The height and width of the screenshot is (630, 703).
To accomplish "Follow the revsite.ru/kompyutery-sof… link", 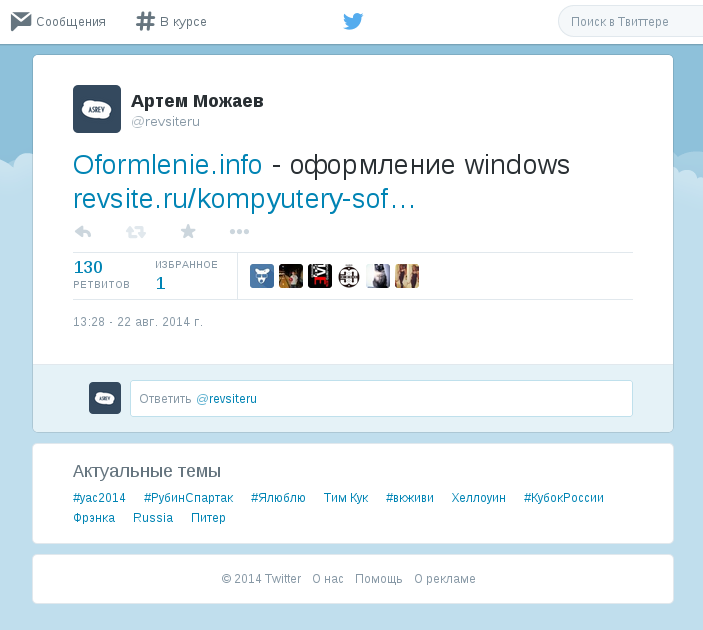I will 244,199.
